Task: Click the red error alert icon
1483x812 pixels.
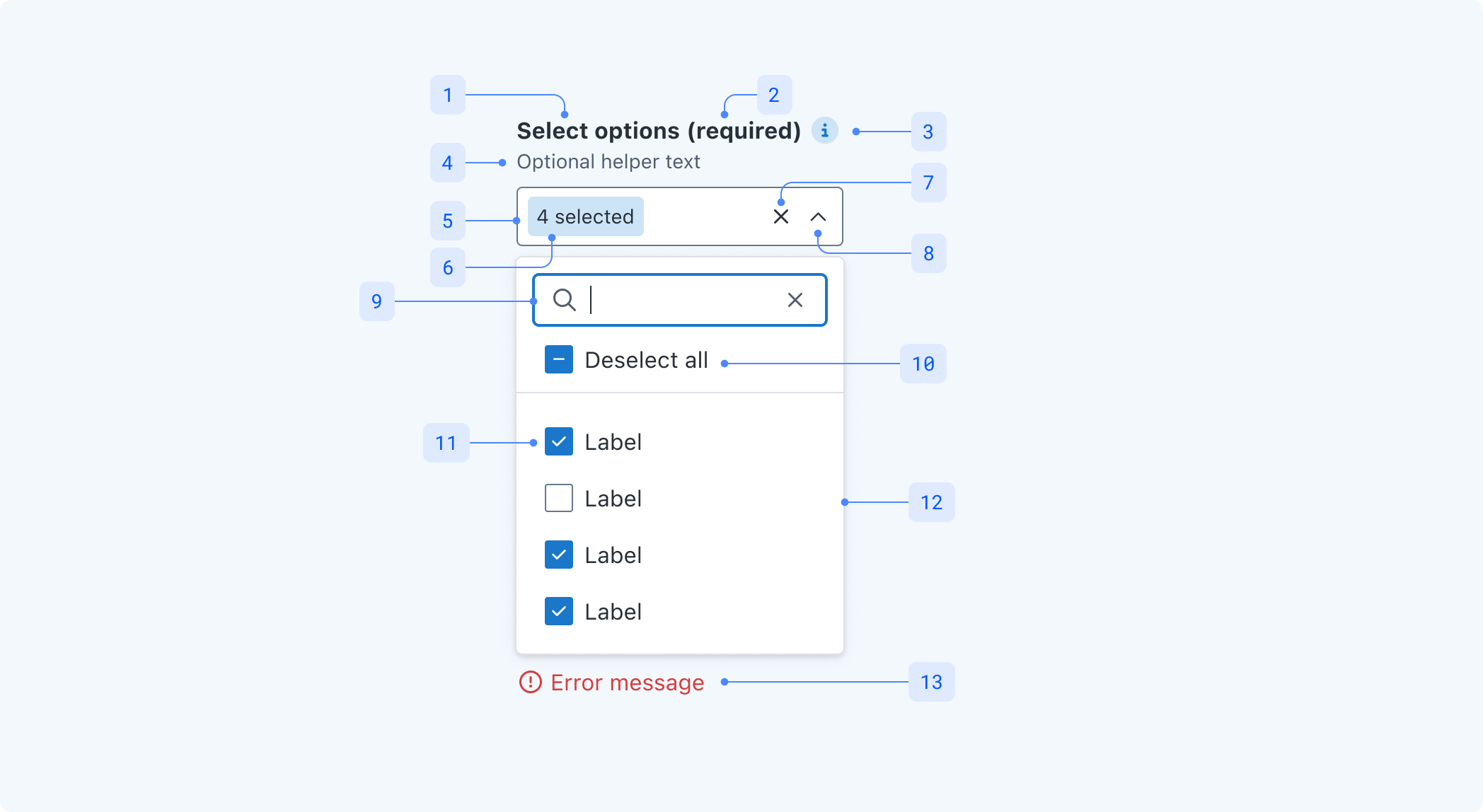Action: point(530,683)
